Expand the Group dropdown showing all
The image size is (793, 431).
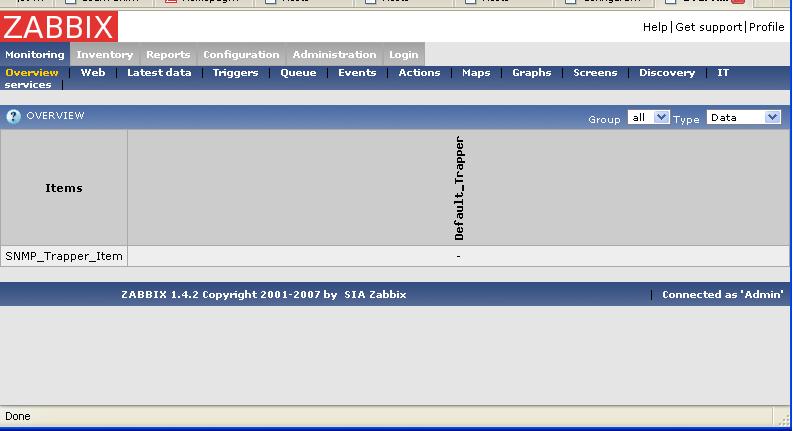point(648,117)
